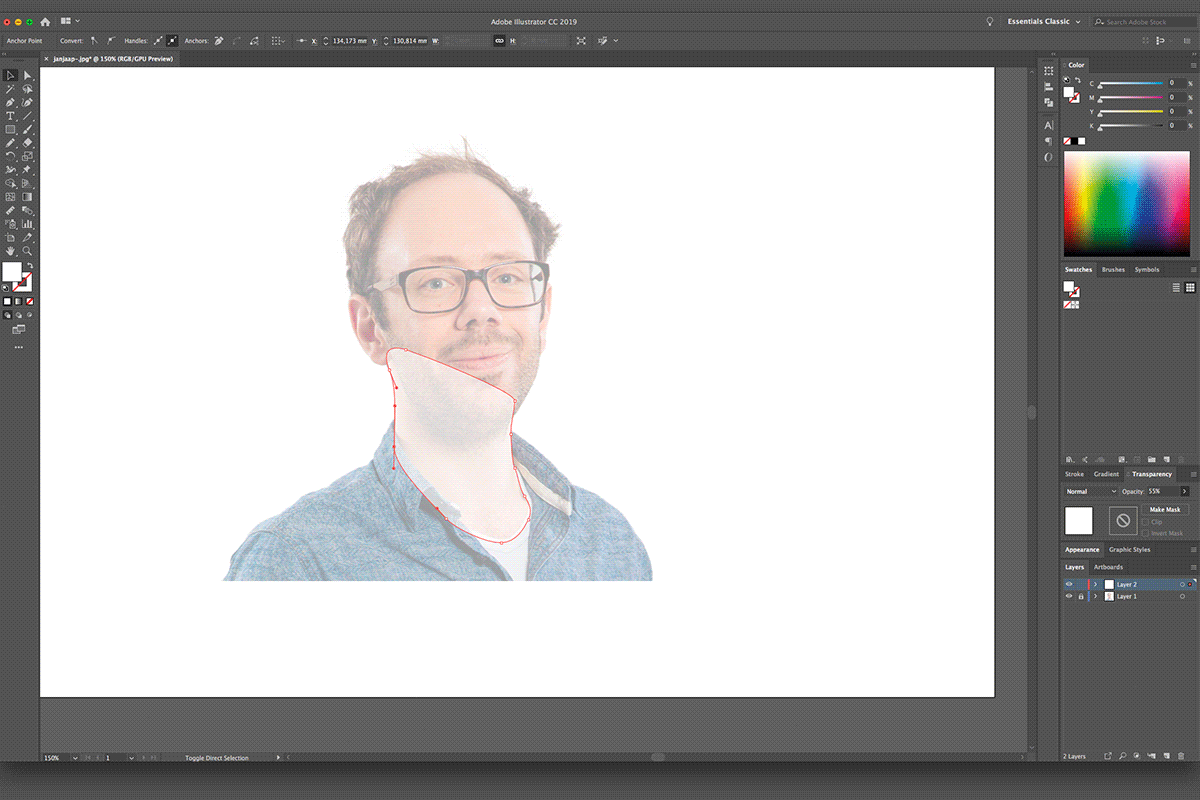
Task: Enable the Invert Mask checkbox
Action: [x=1145, y=533]
